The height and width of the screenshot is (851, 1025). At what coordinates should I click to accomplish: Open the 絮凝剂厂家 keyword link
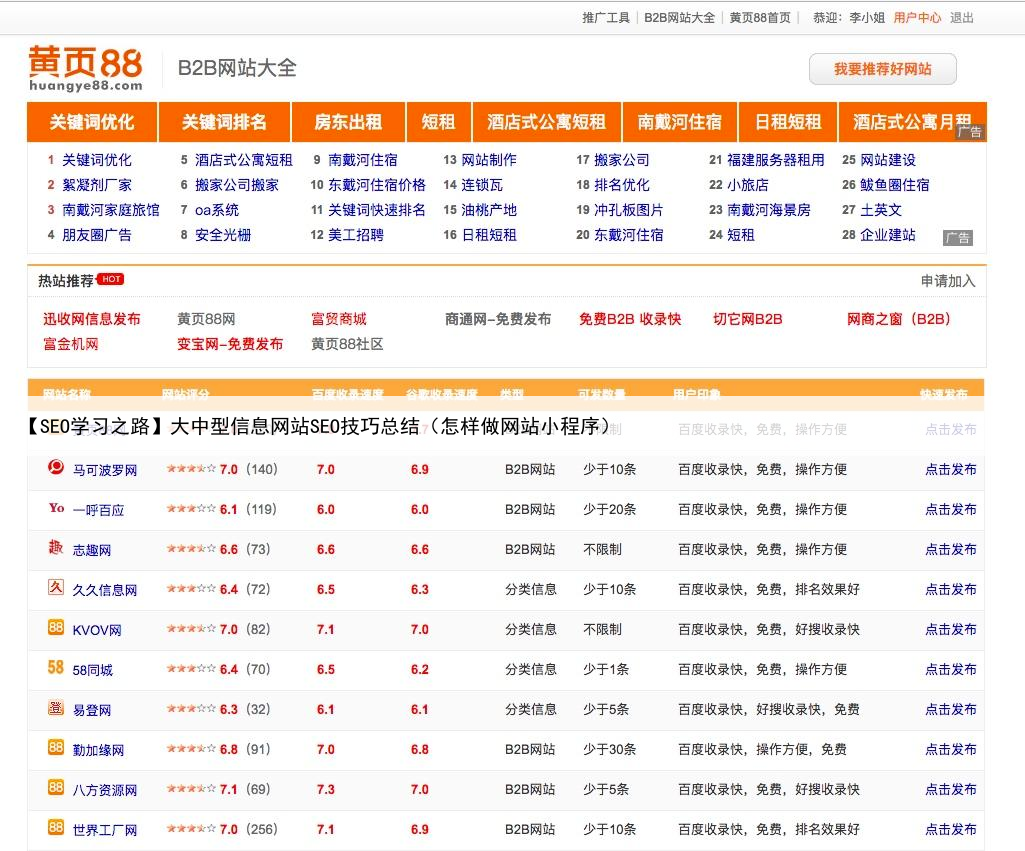click(x=96, y=185)
